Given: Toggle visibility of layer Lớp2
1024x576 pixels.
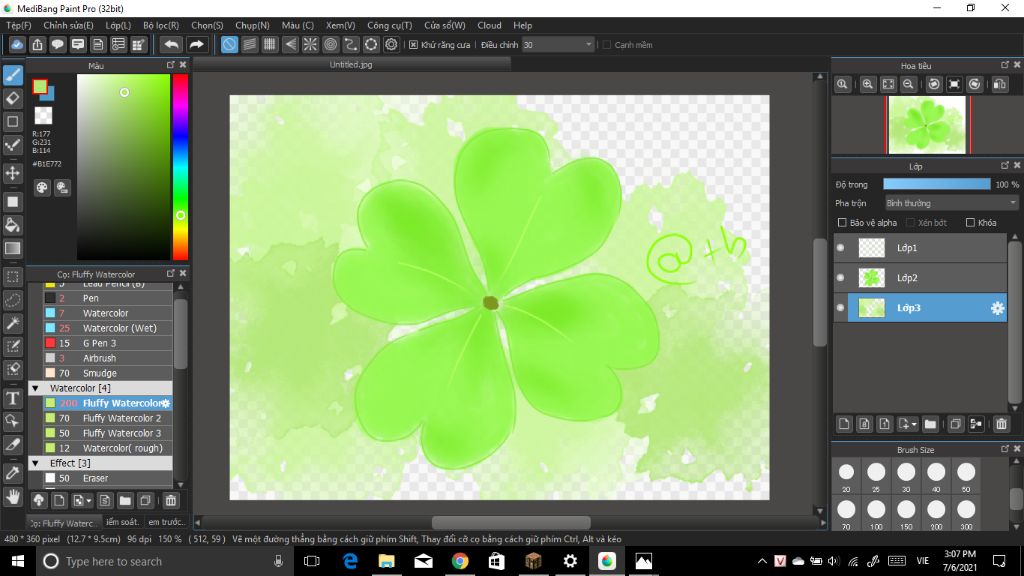Looking at the screenshot, I should click(840, 278).
